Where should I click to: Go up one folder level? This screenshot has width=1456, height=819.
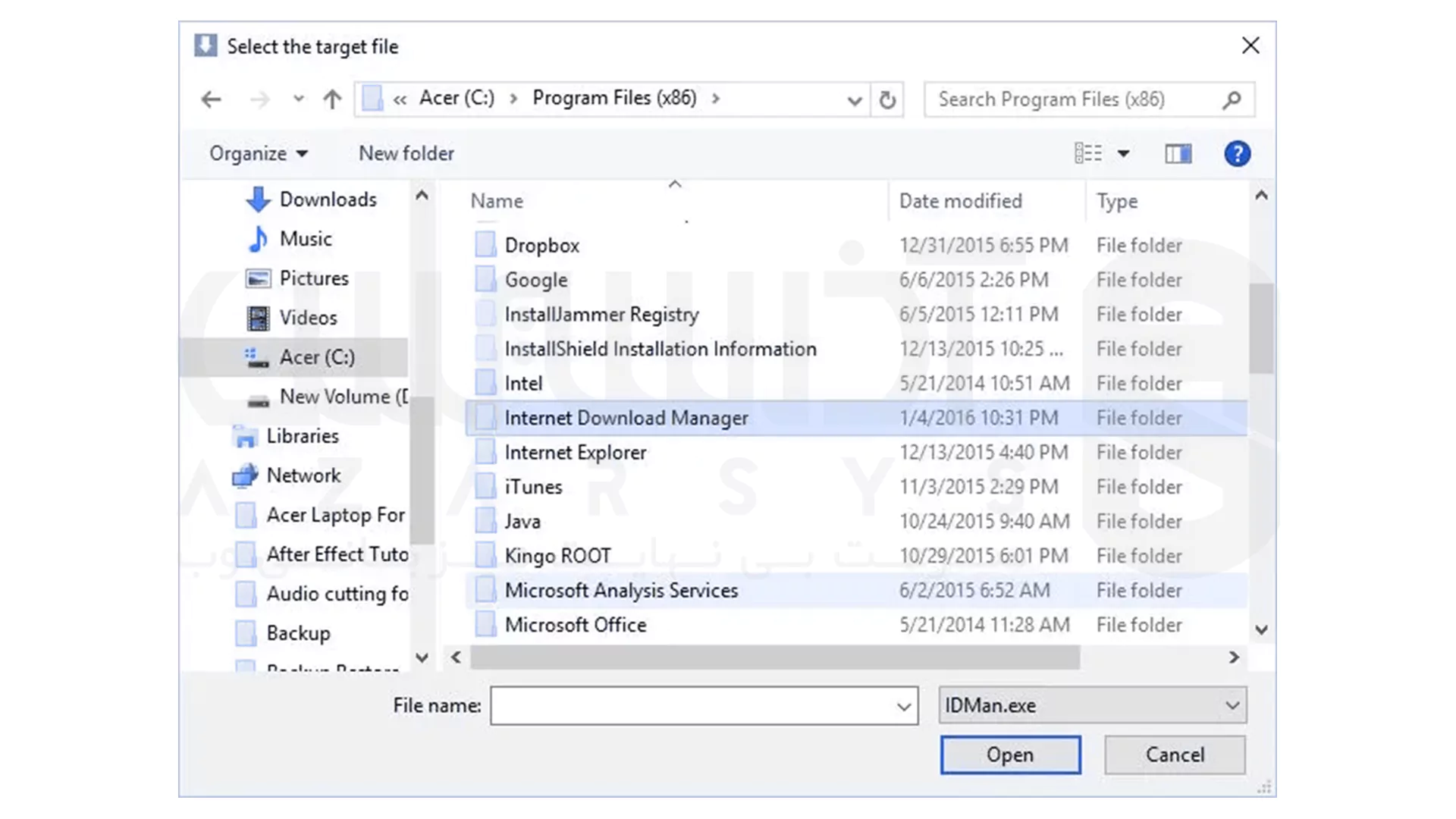[x=332, y=99]
